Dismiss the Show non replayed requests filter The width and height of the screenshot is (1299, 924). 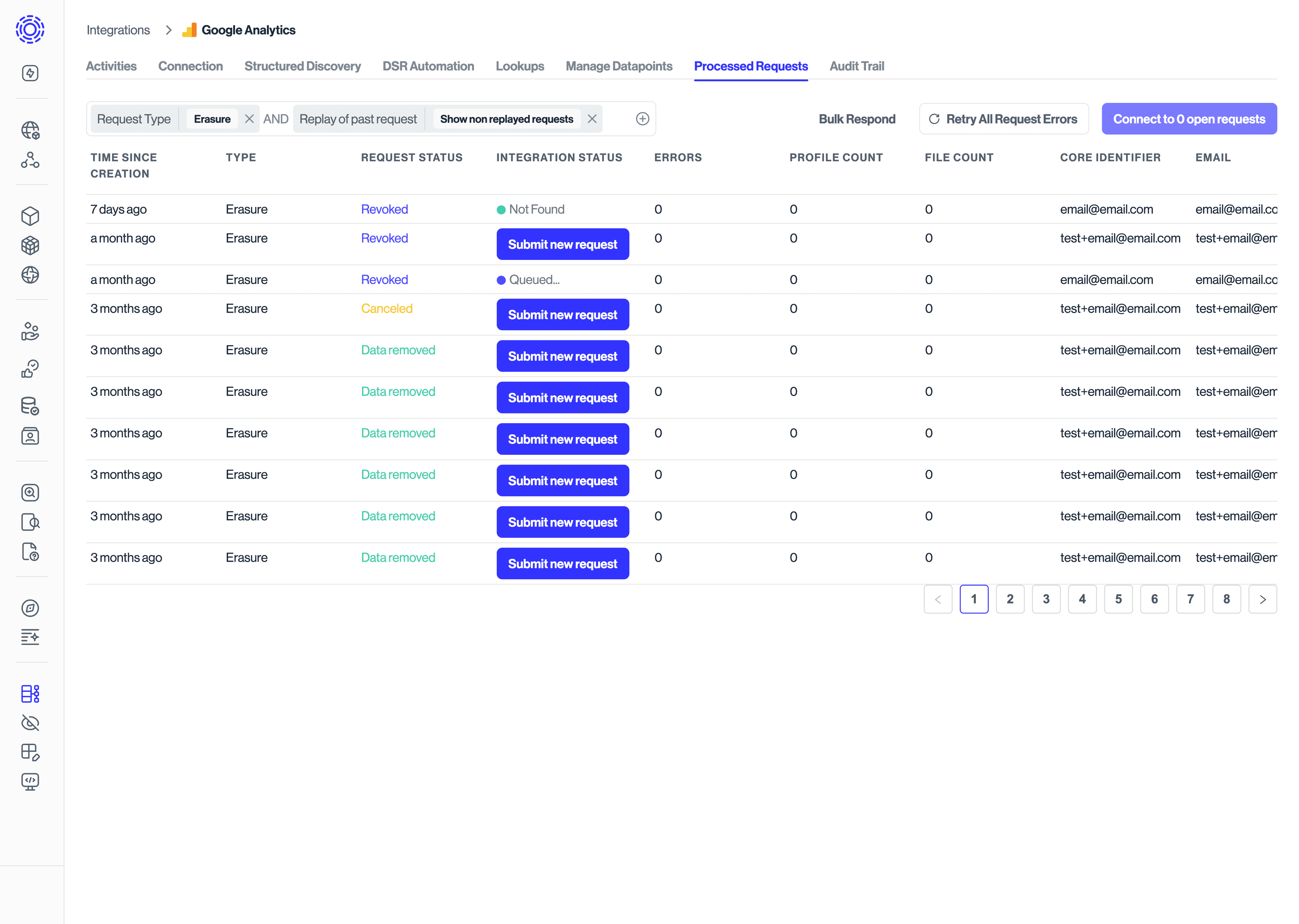pyautogui.click(x=592, y=119)
